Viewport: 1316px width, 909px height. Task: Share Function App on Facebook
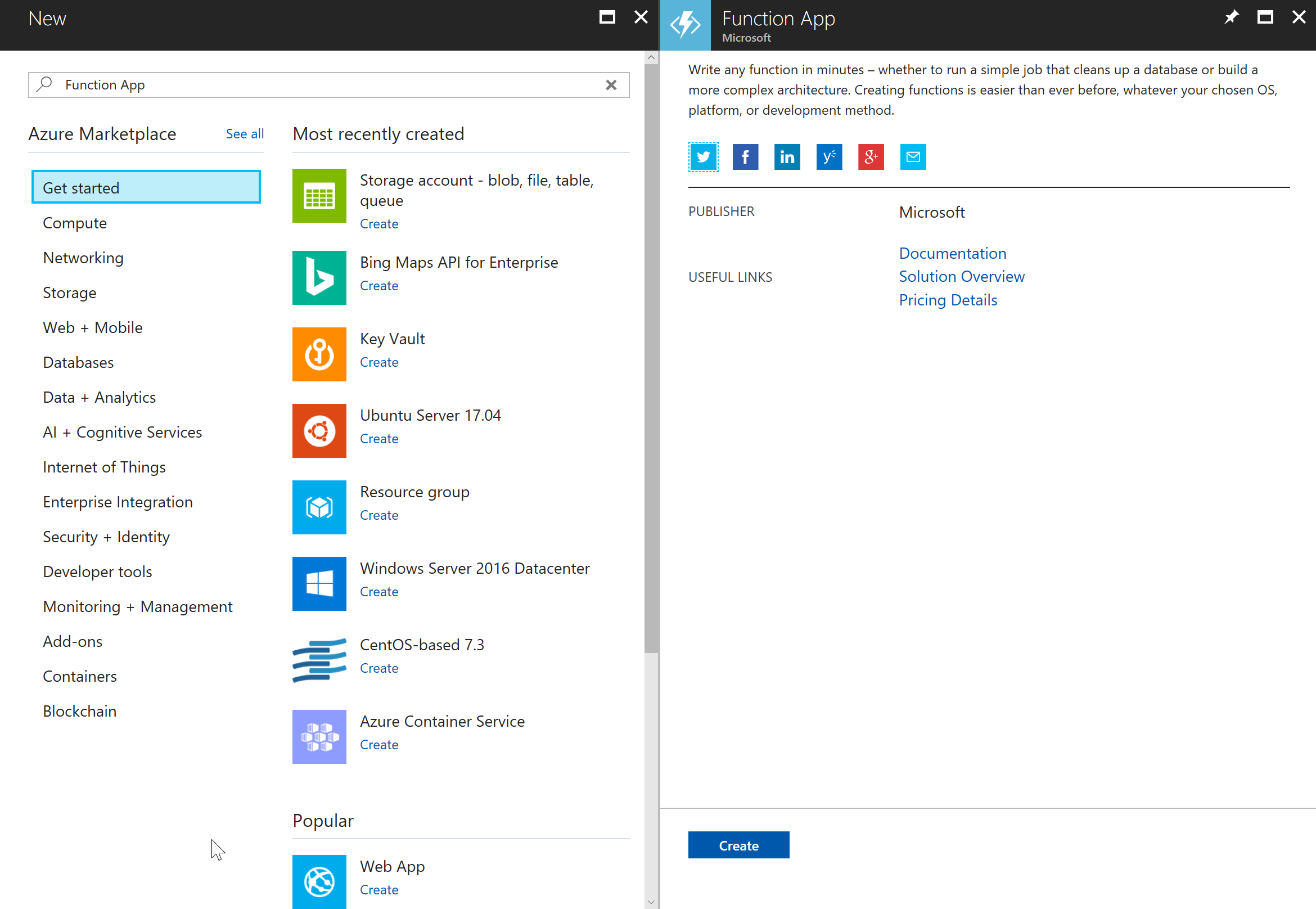point(745,157)
